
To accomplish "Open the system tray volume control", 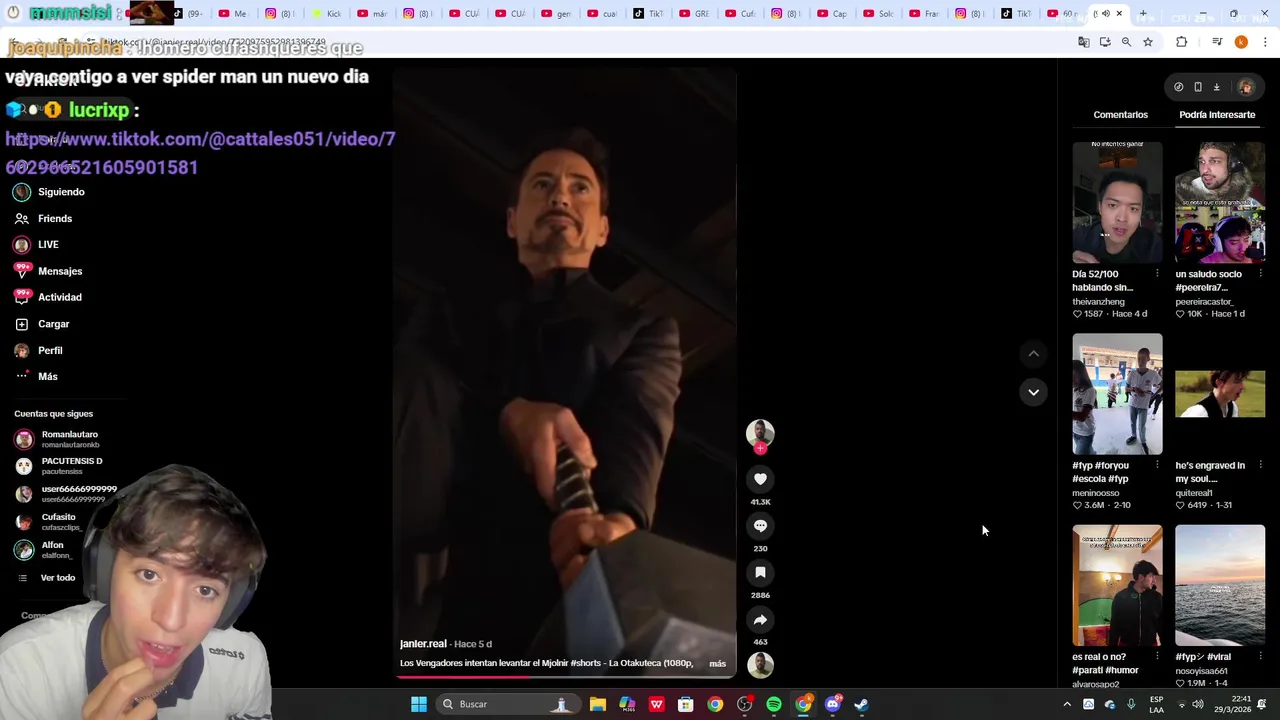I will tap(1198, 704).
